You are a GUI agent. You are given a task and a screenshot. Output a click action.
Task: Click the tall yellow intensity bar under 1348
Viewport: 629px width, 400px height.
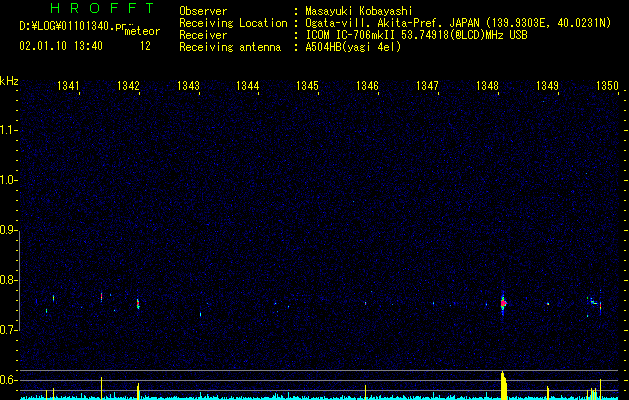click(x=504, y=386)
